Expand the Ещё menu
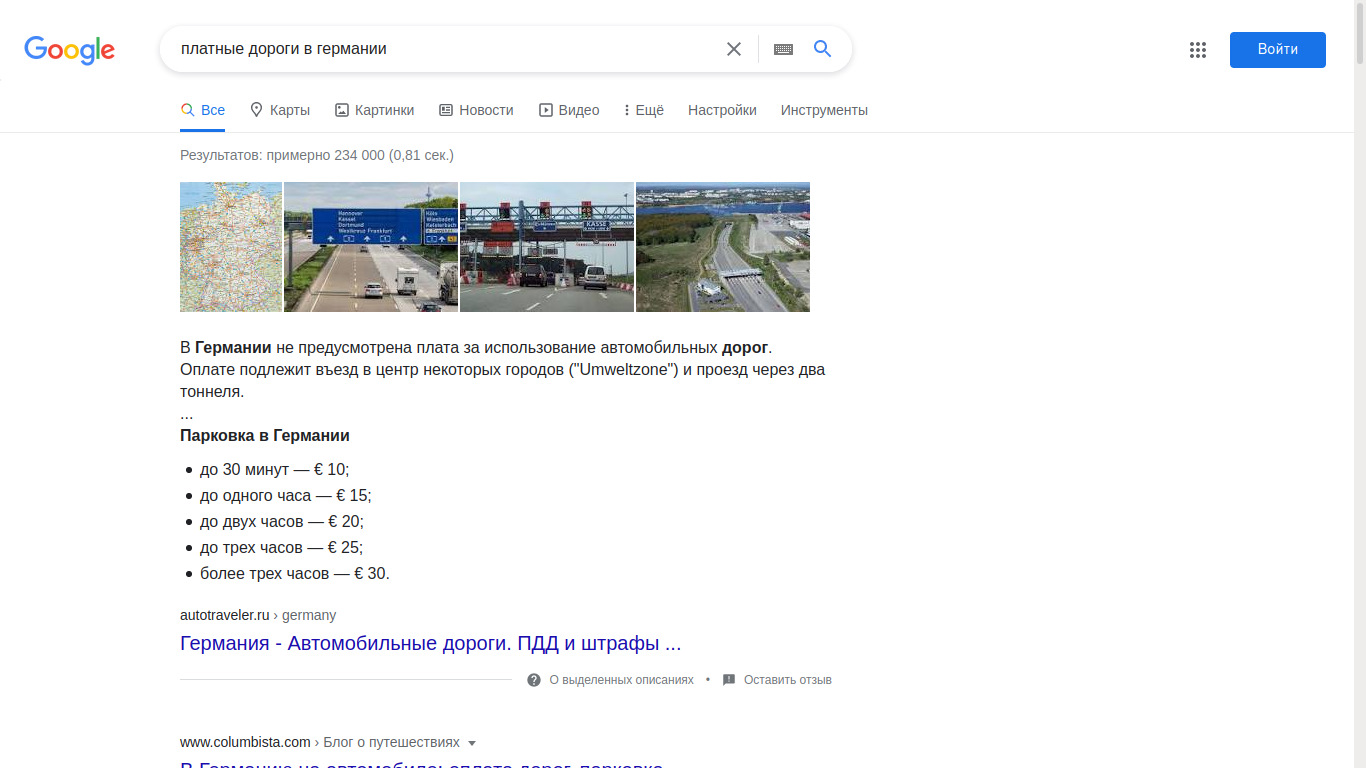 643,110
